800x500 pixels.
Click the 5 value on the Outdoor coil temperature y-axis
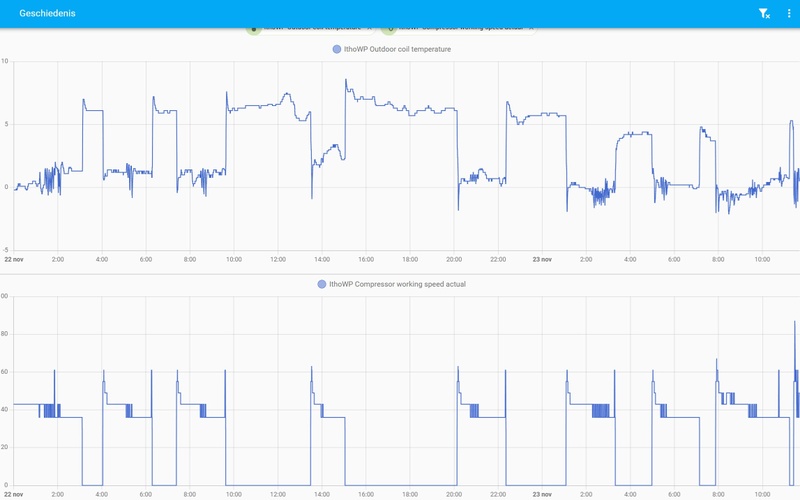pos(6,124)
